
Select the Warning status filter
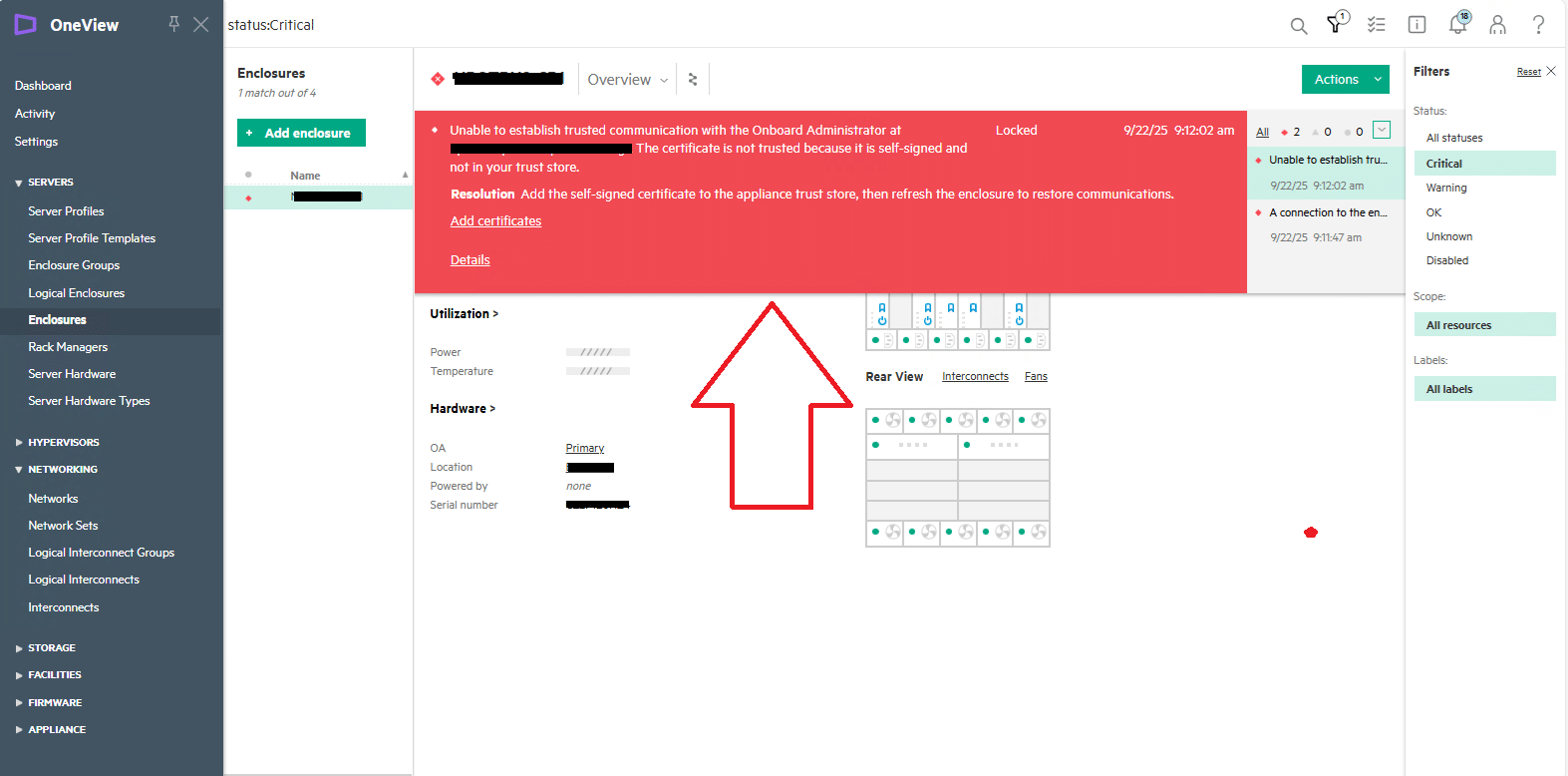1445,188
